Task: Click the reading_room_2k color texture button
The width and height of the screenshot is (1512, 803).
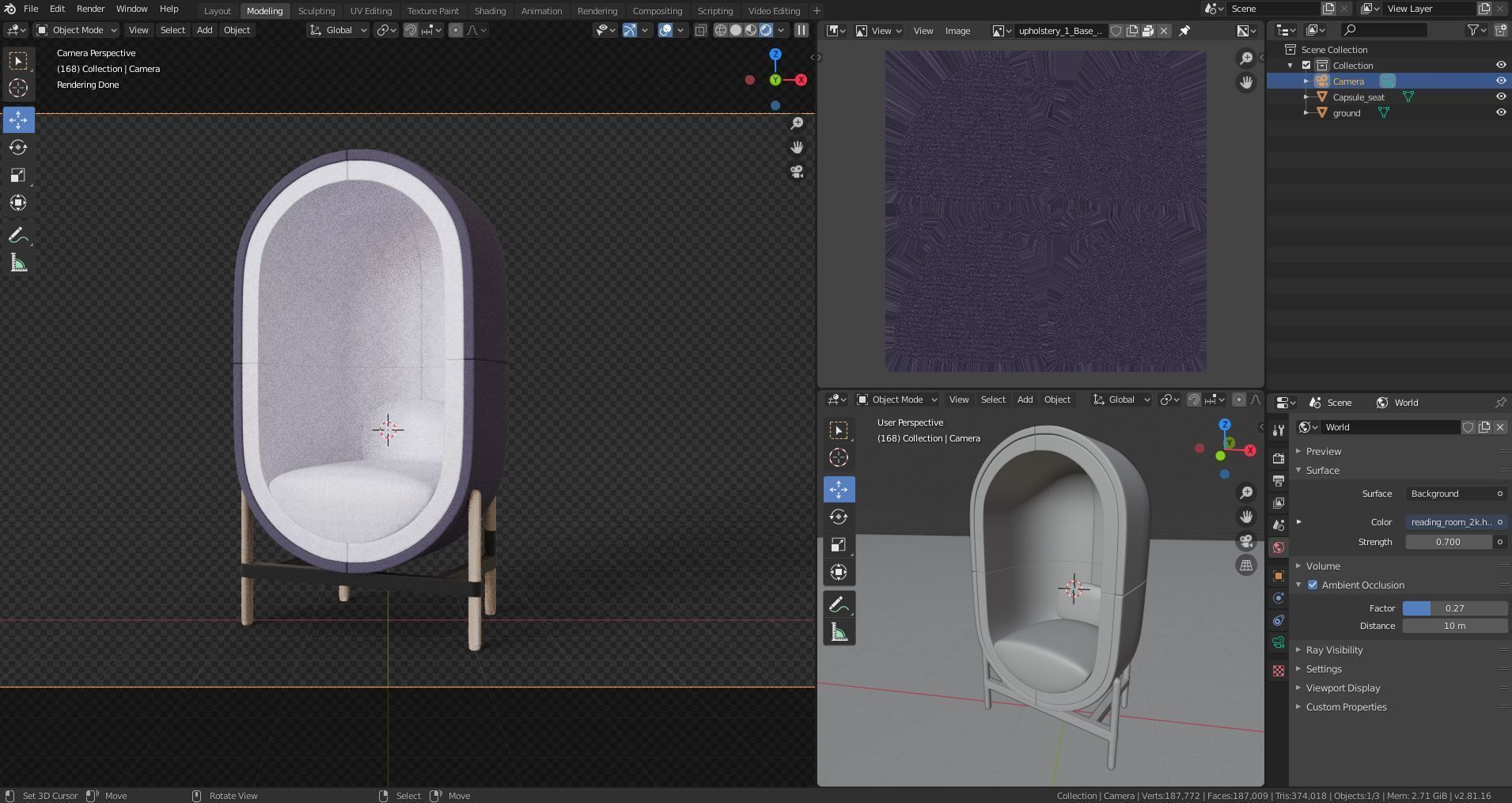Action: click(x=1452, y=522)
